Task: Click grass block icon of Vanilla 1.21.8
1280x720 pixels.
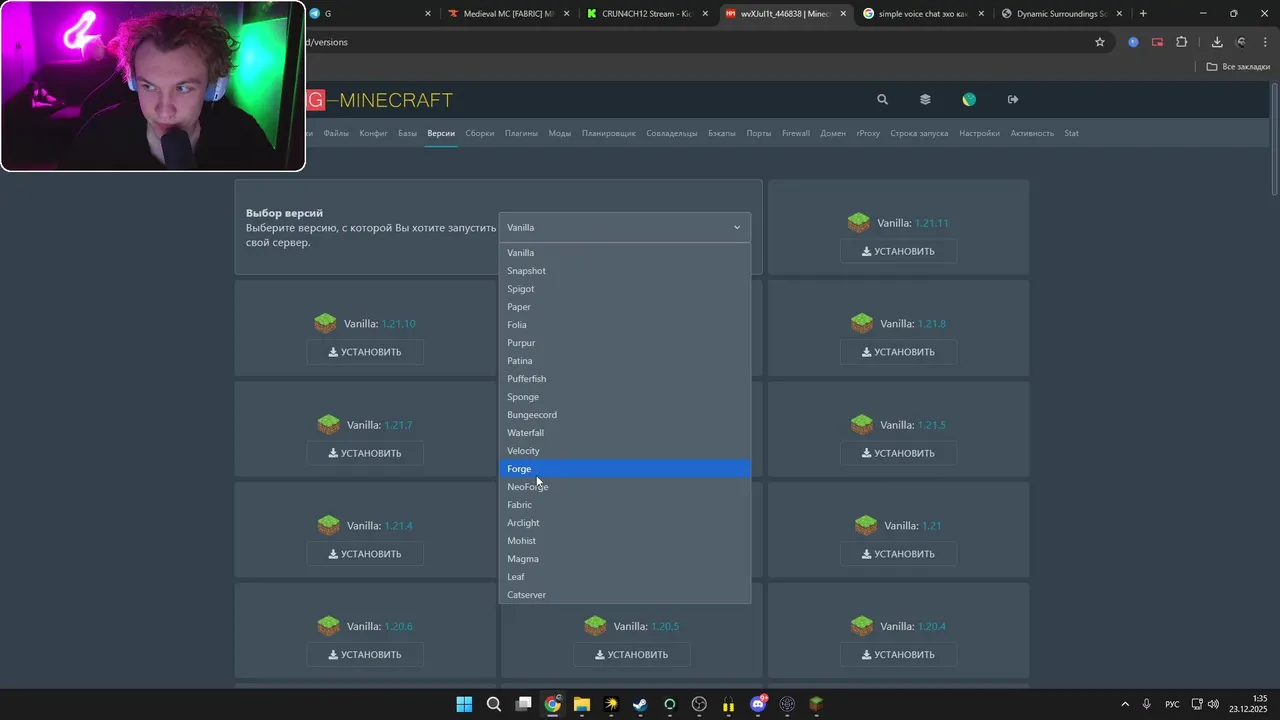Action: click(862, 323)
